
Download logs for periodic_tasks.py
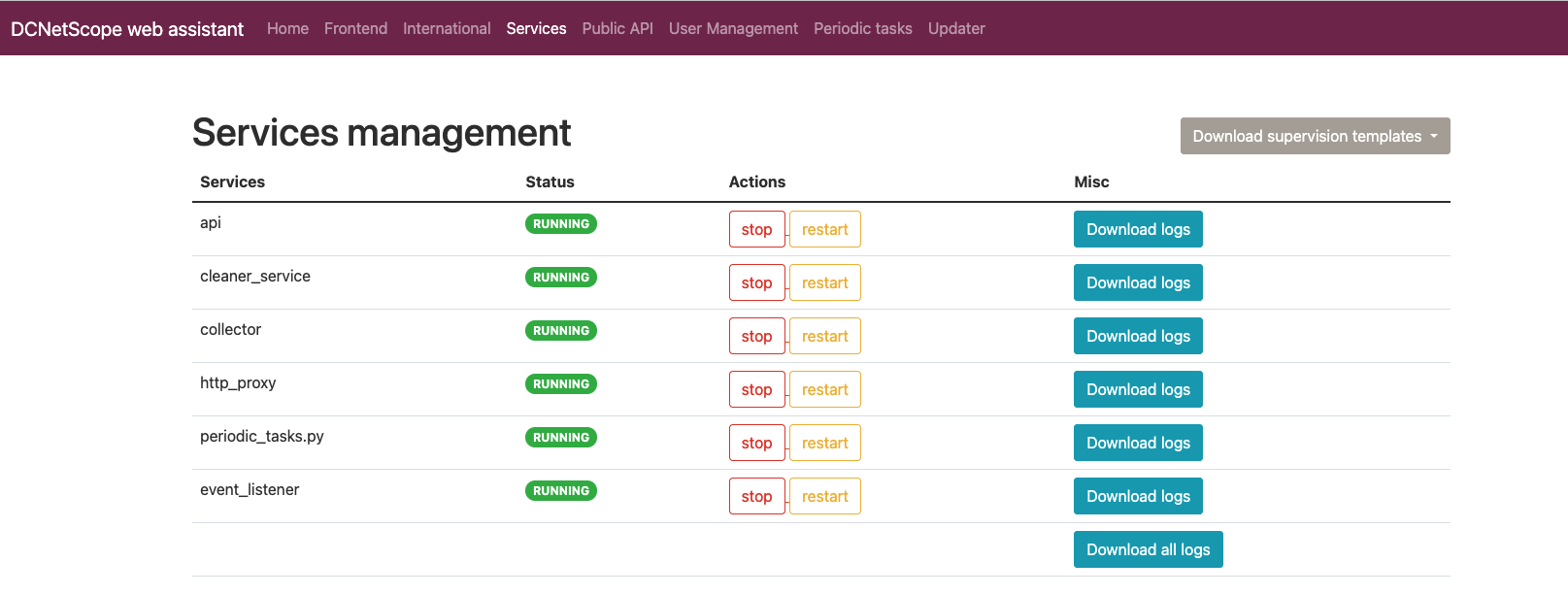coord(1138,443)
